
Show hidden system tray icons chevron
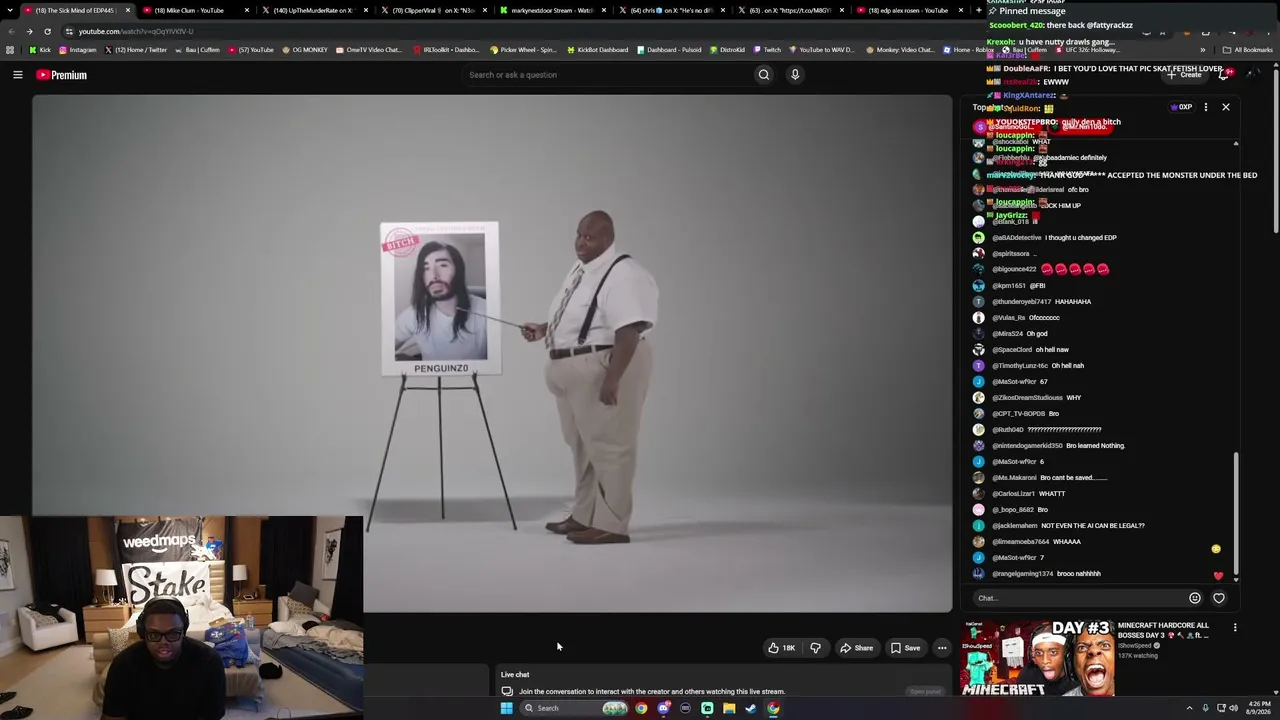tap(1189, 708)
